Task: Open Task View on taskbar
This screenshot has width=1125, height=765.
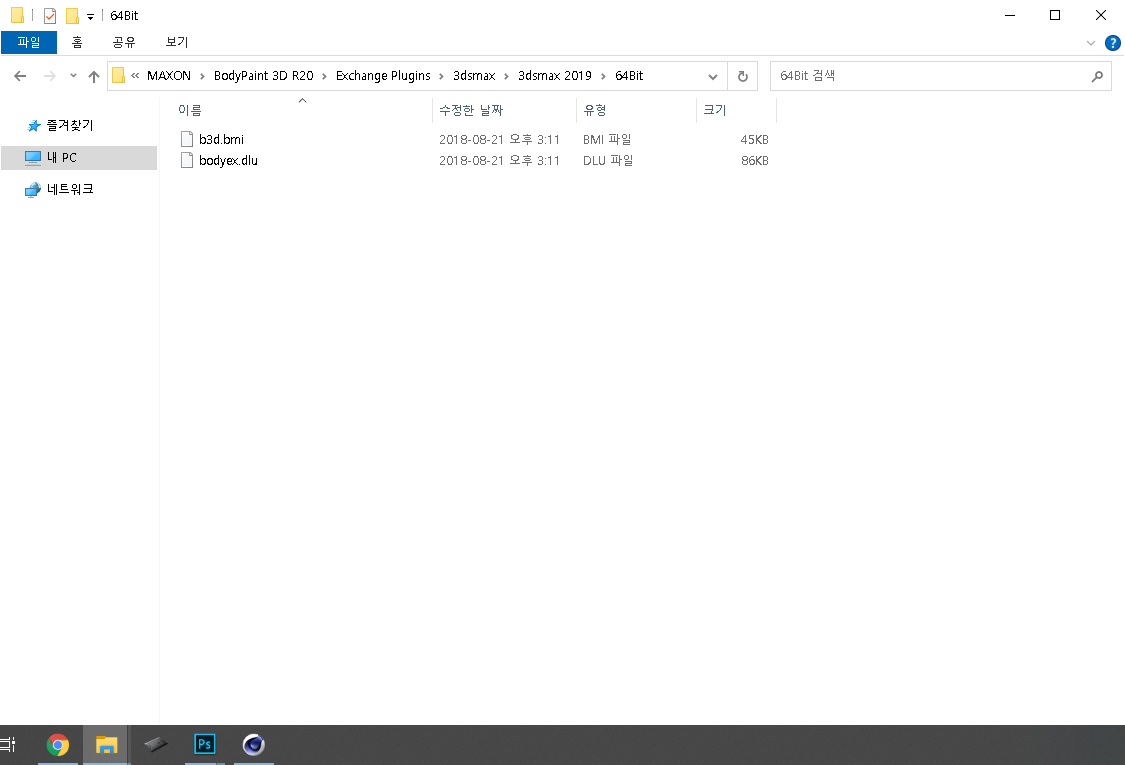Action: [8, 745]
